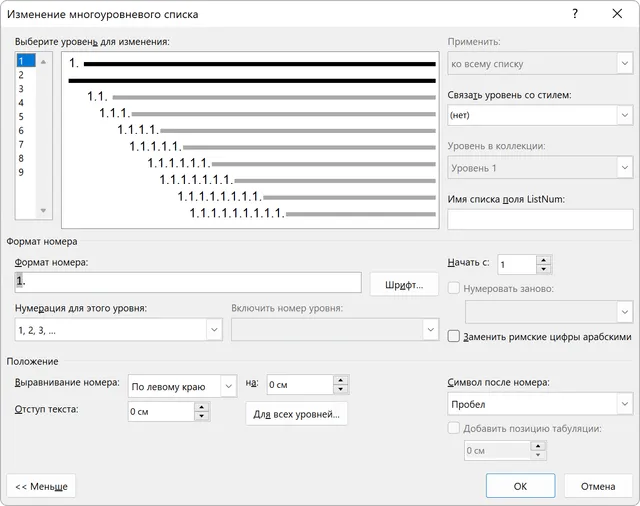Select level 9 in the level list

click(x=26, y=172)
